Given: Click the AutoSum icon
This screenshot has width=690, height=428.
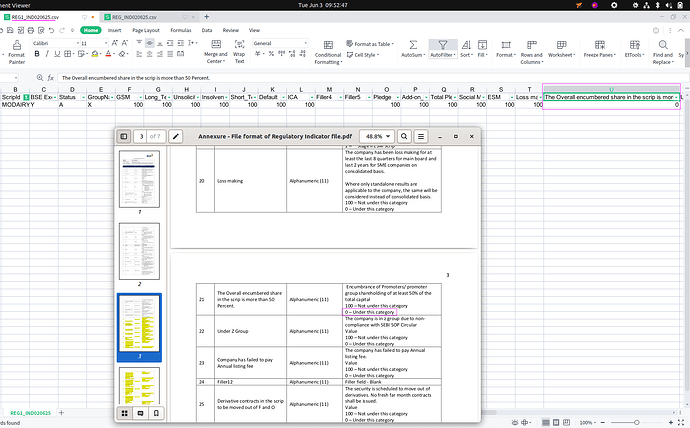Looking at the screenshot, I should coord(411,47).
